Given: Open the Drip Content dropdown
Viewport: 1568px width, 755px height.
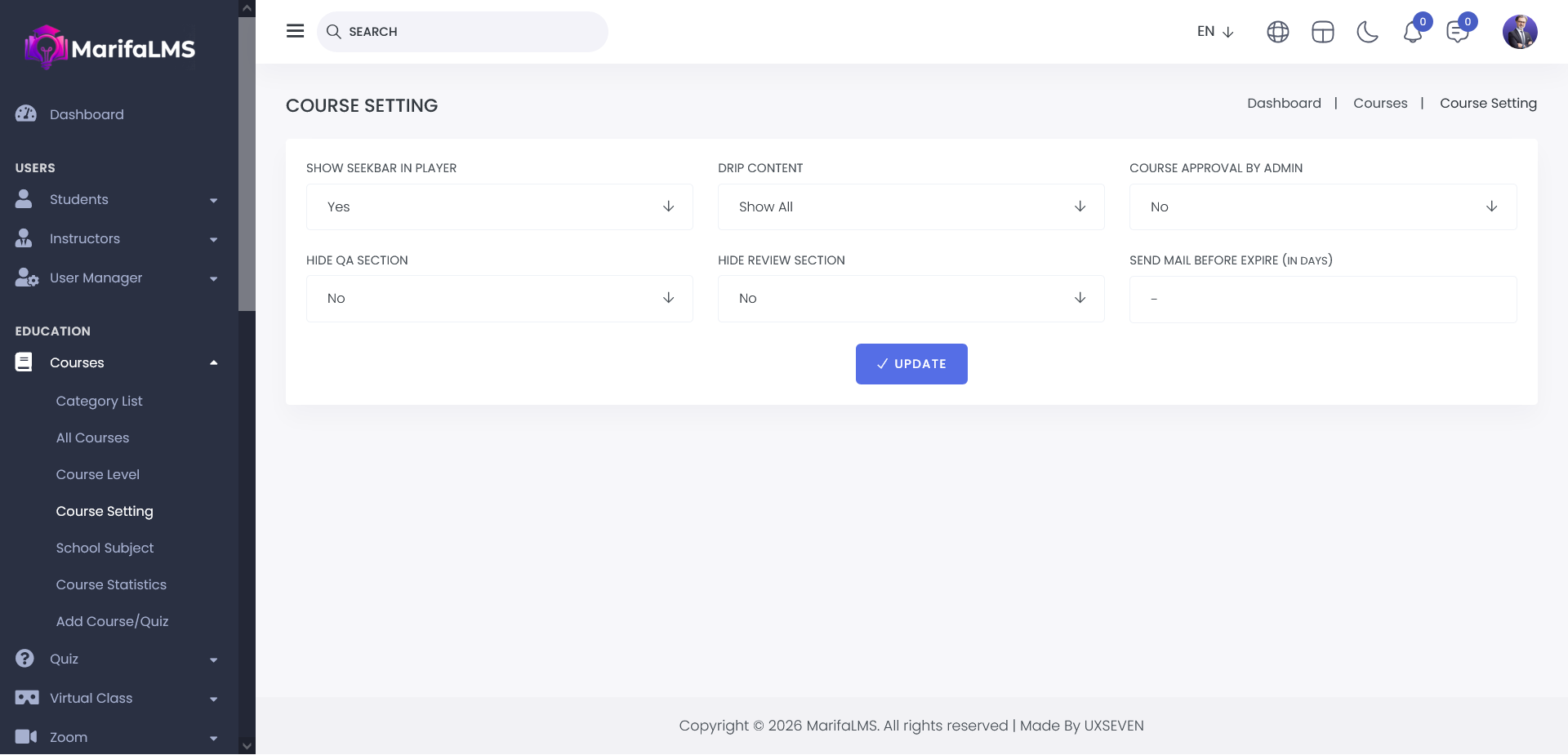Looking at the screenshot, I should click(911, 207).
